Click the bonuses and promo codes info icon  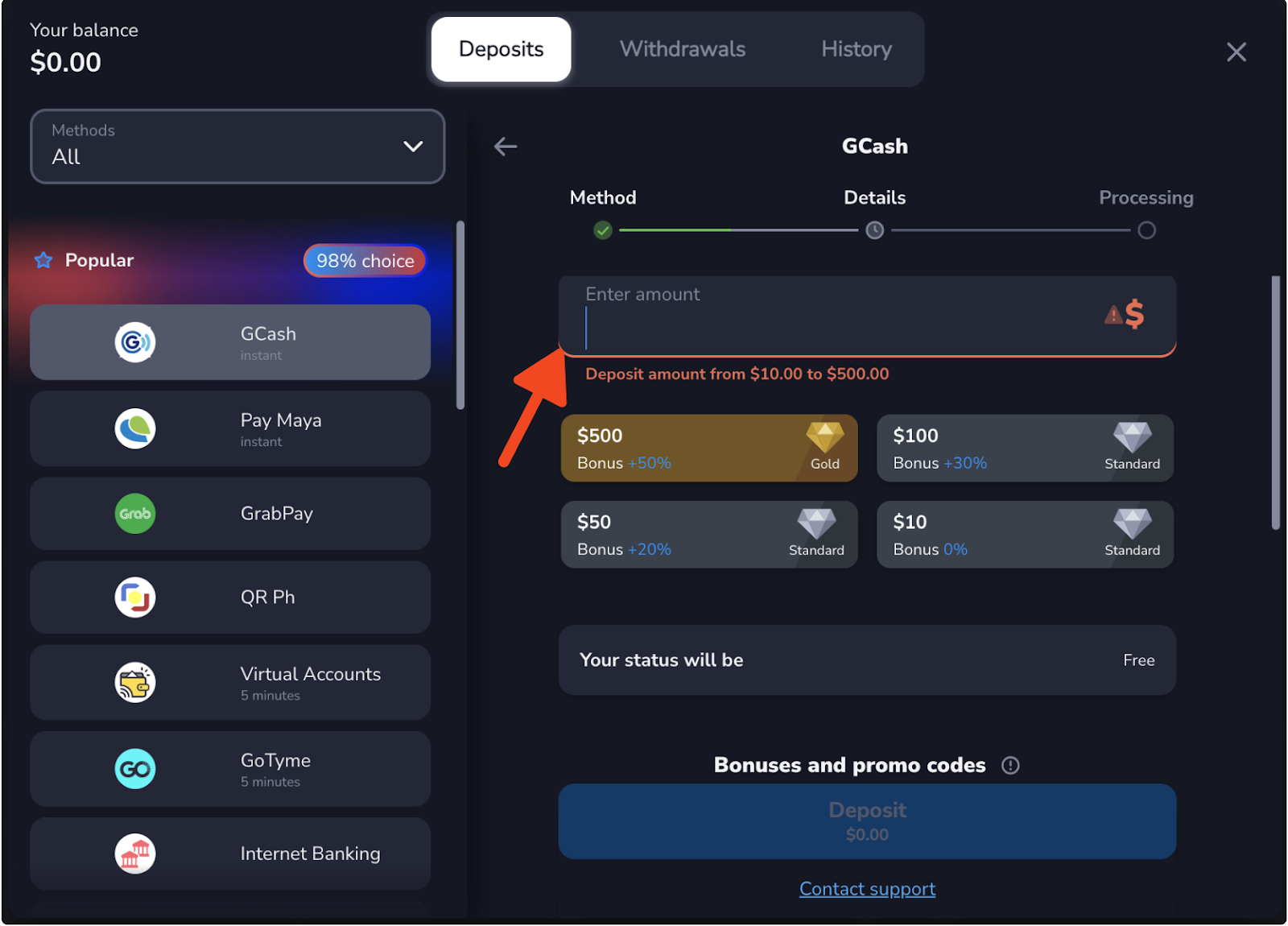[1010, 766]
